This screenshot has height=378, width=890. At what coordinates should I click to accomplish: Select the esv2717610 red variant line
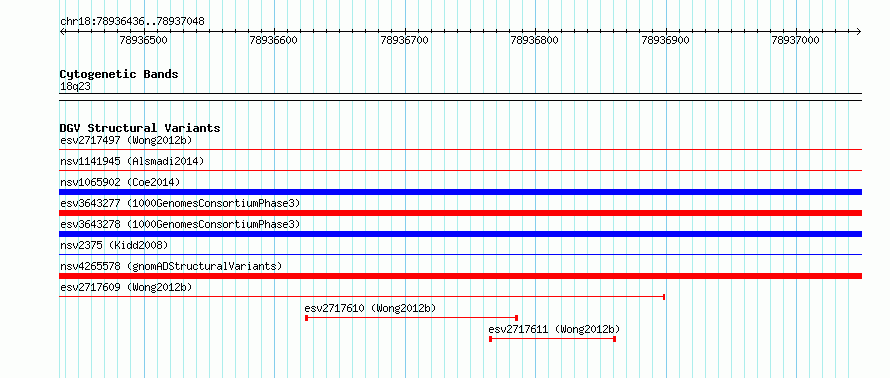[412, 318]
